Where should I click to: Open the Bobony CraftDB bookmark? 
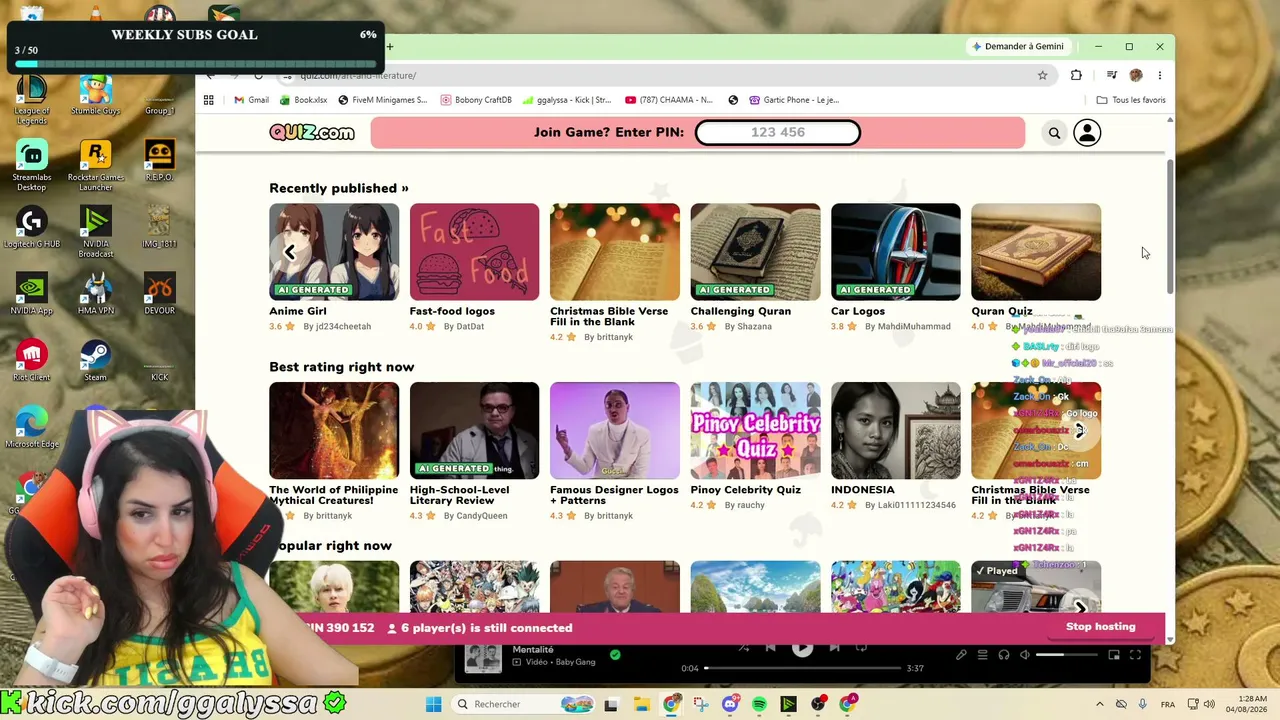[x=476, y=100]
